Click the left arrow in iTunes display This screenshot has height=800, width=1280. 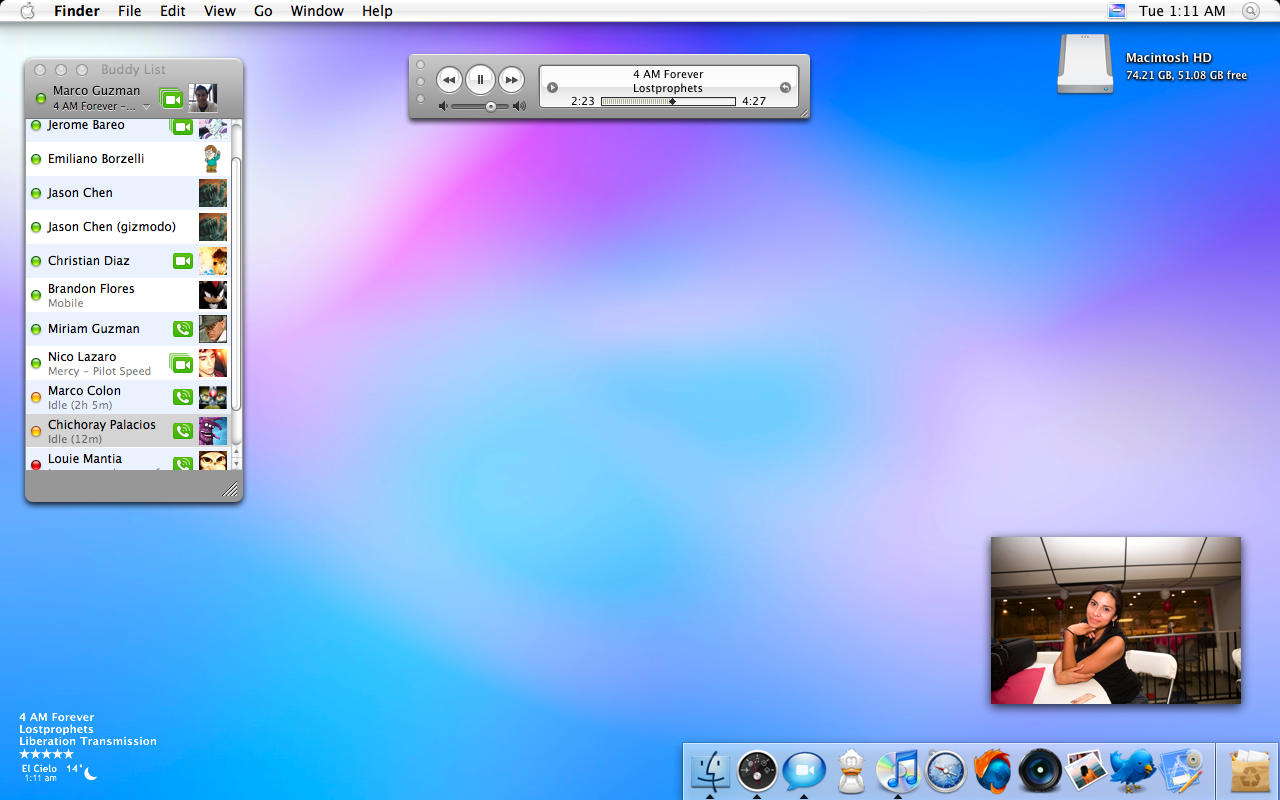pos(552,87)
